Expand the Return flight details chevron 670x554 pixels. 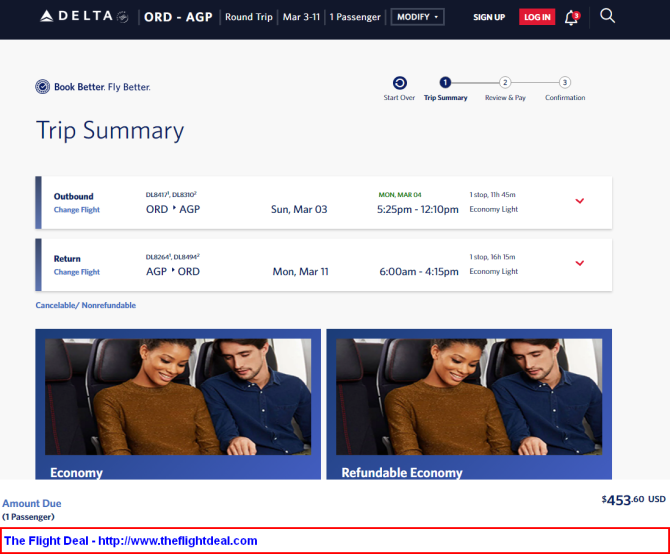pos(579,263)
